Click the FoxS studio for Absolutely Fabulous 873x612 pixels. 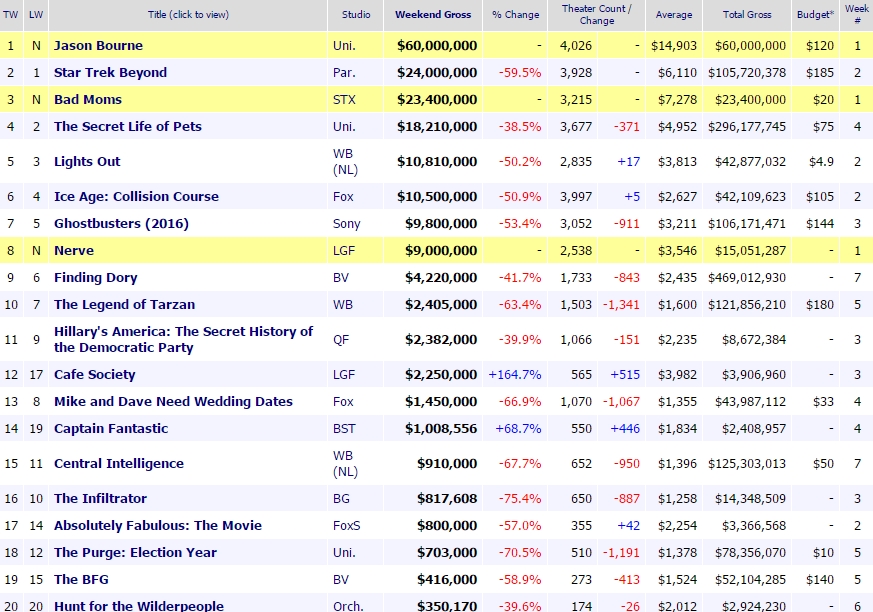(346, 526)
